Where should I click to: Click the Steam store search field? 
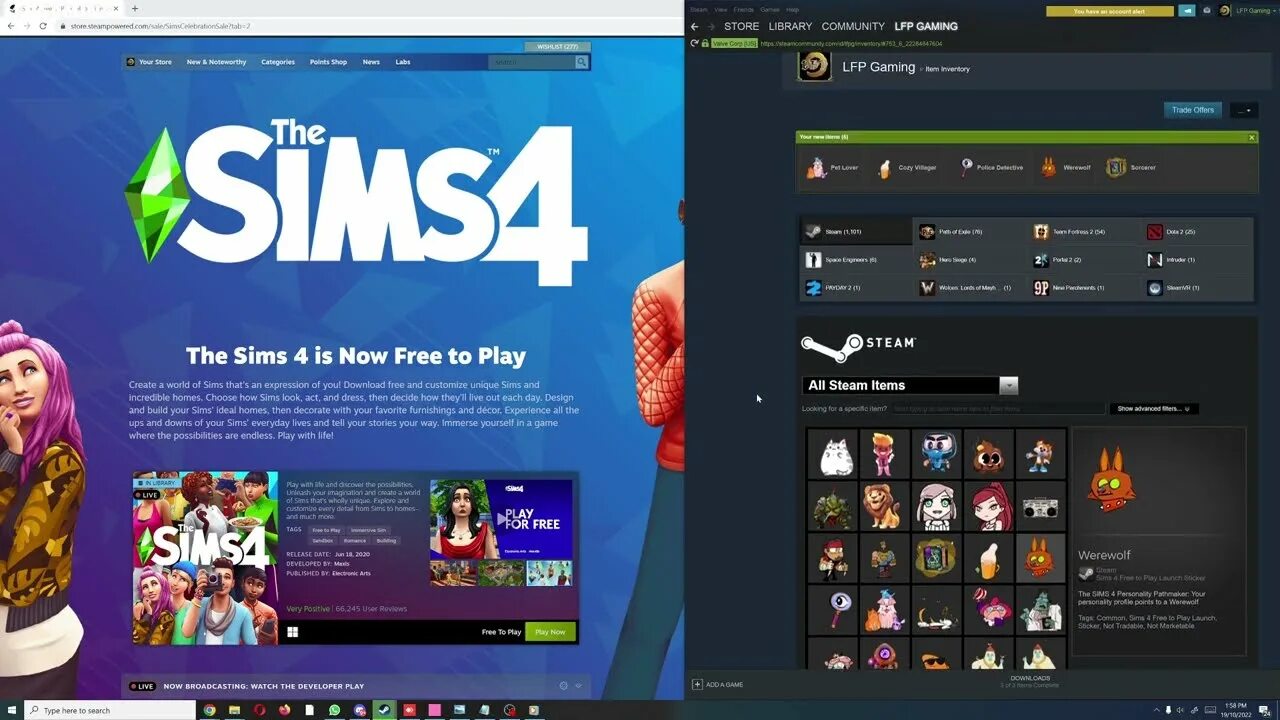point(531,62)
